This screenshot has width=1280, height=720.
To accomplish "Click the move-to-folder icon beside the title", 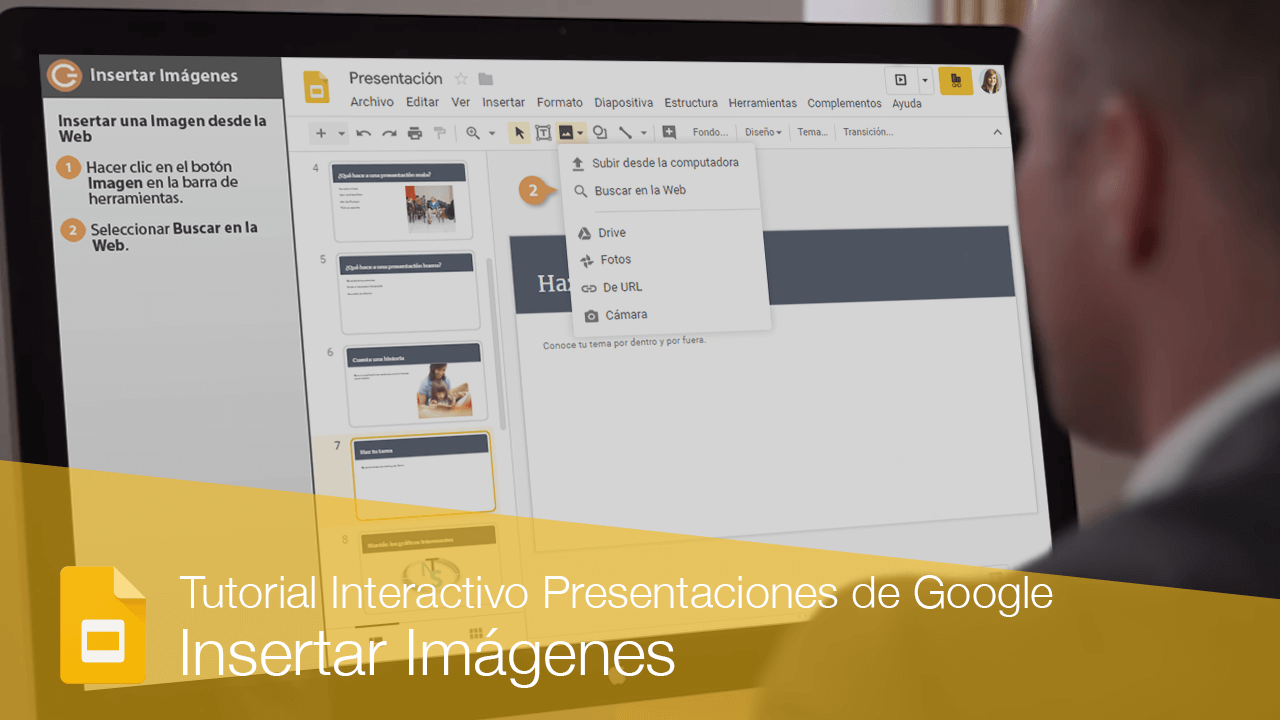I will pos(485,79).
